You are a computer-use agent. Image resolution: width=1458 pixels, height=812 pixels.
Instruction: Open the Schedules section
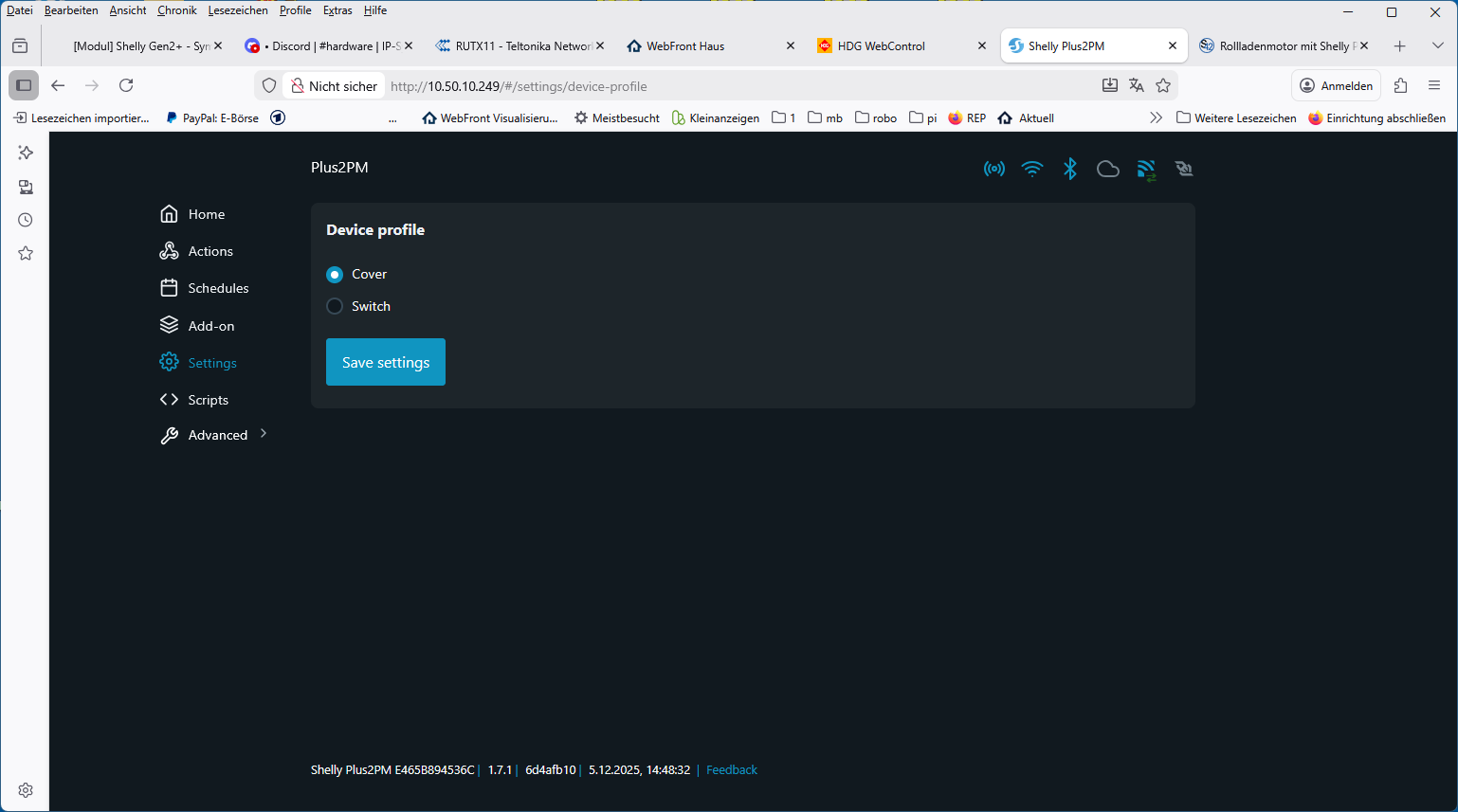(217, 288)
